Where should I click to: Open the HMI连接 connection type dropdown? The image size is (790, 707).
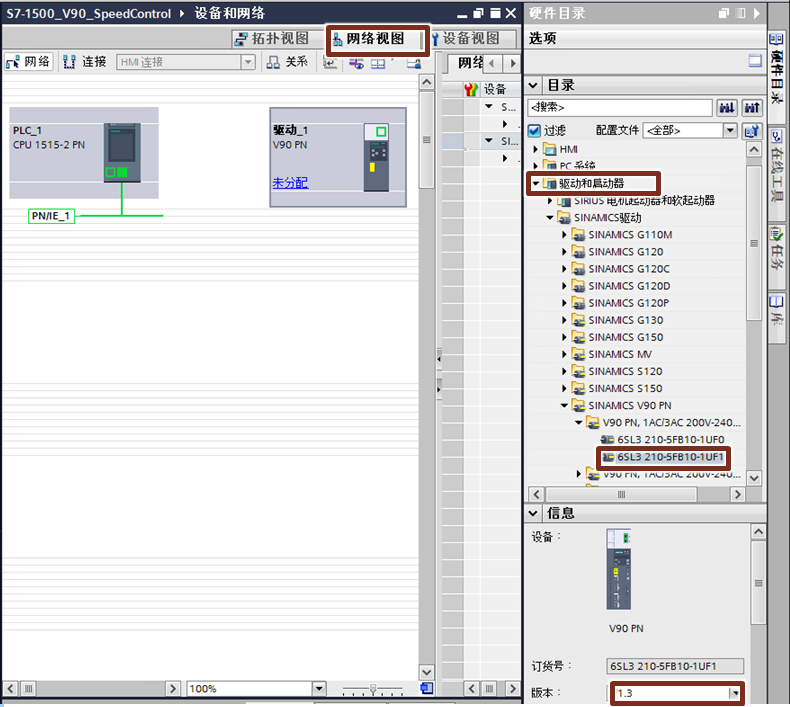click(x=247, y=62)
